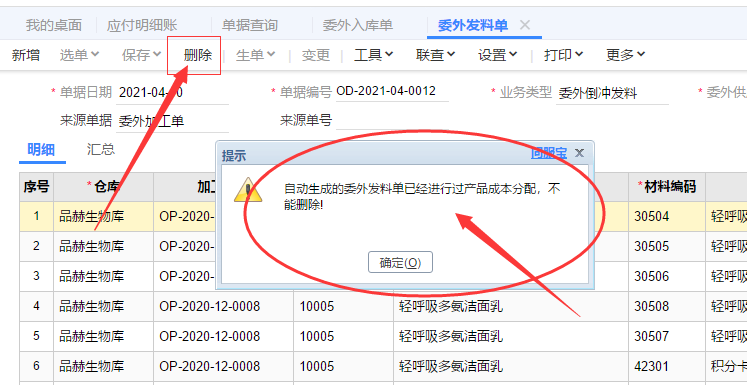Select row number 1 in the table
Screen dimensions: 747x385
(x=36, y=216)
